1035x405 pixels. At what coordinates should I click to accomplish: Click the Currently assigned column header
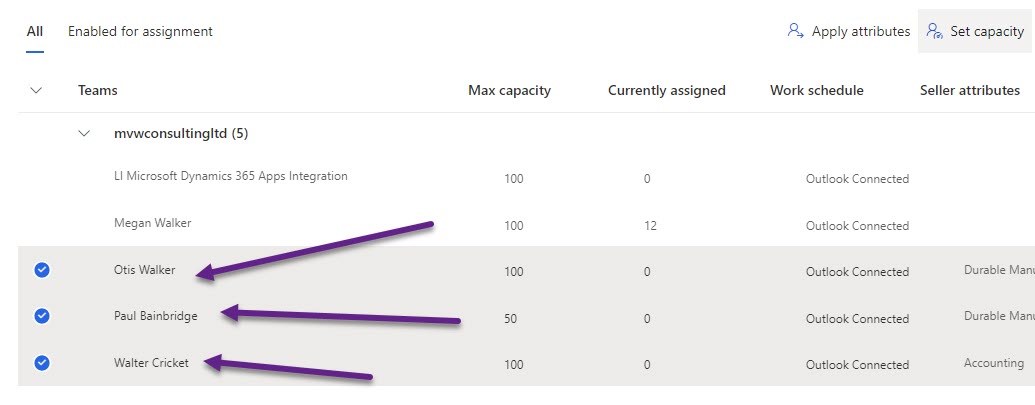click(666, 90)
